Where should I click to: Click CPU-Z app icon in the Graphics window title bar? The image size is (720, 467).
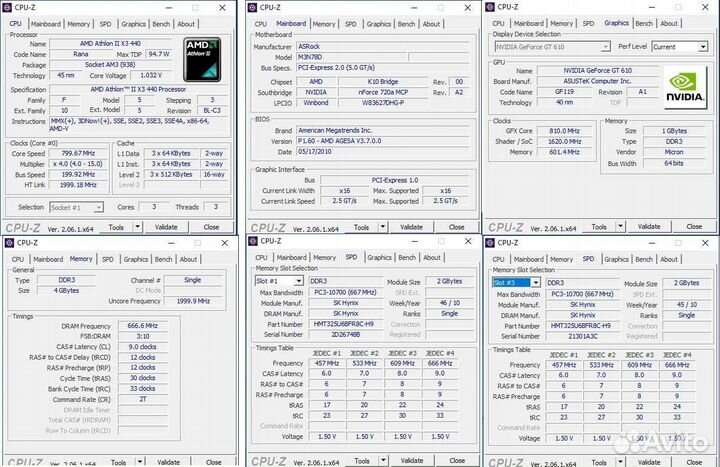point(490,7)
